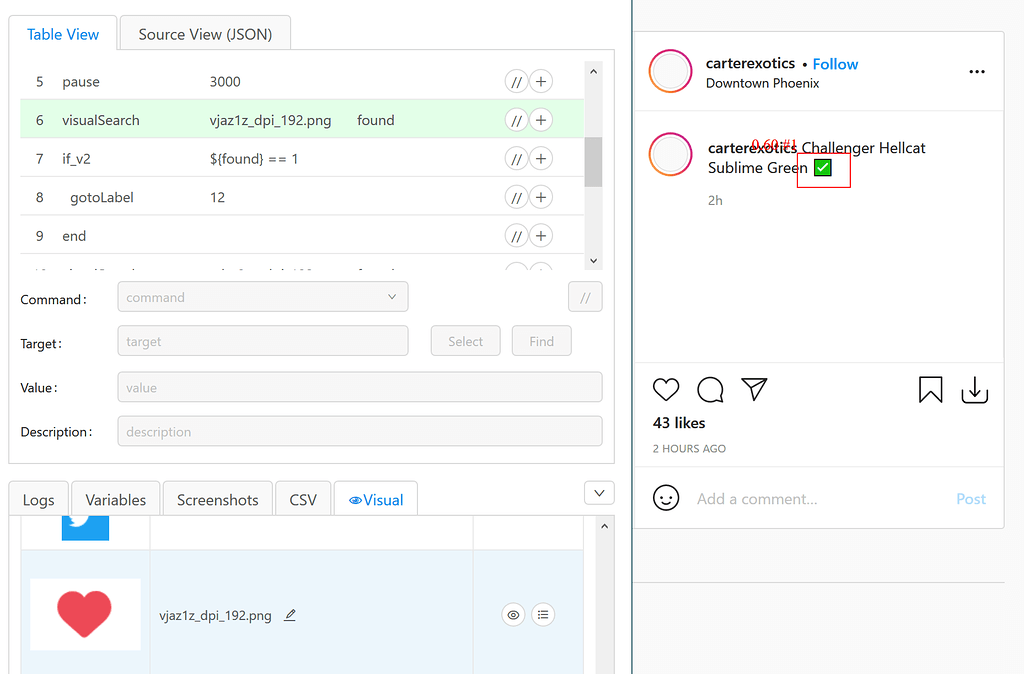Image resolution: width=1024 pixels, height=674 pixels.
Task: Share the post via the paper plane icon
Action: pyautogui.click(x=754, y=390)
